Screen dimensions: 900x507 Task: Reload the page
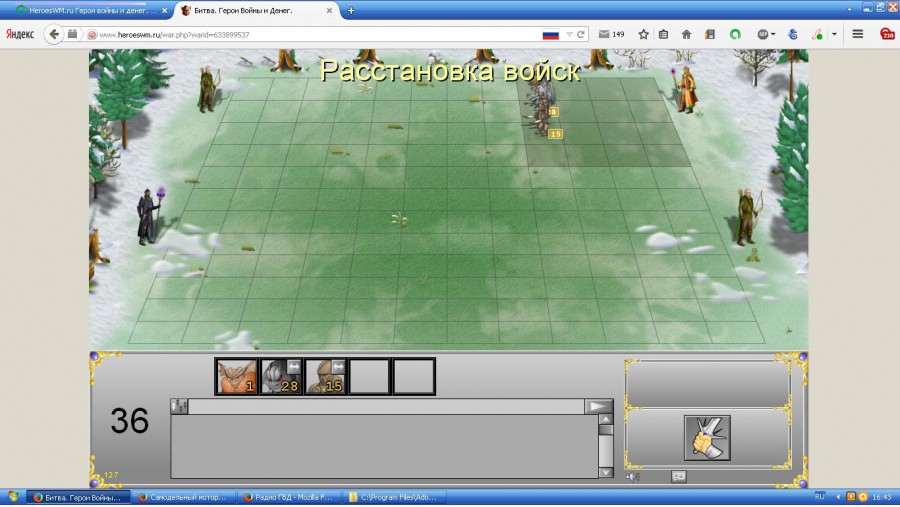click(581, 34)
